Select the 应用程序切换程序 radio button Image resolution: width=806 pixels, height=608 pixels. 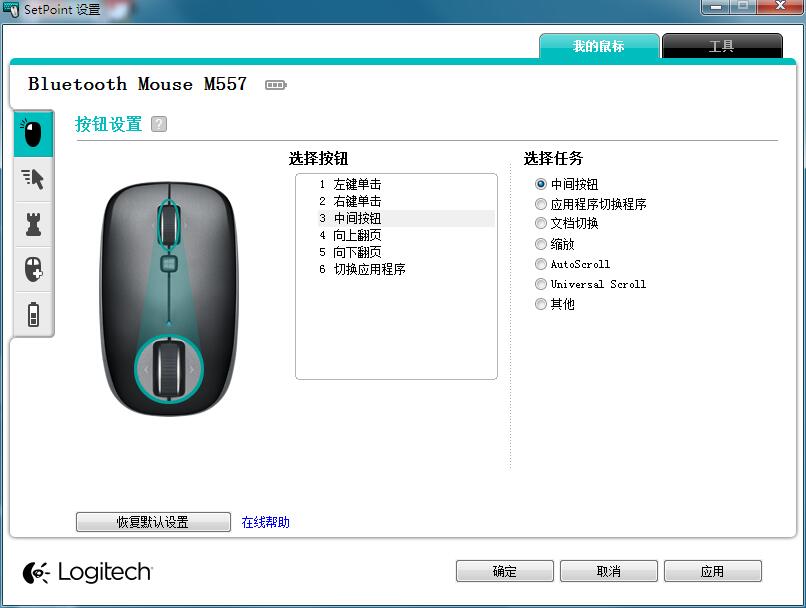(540, 204)
